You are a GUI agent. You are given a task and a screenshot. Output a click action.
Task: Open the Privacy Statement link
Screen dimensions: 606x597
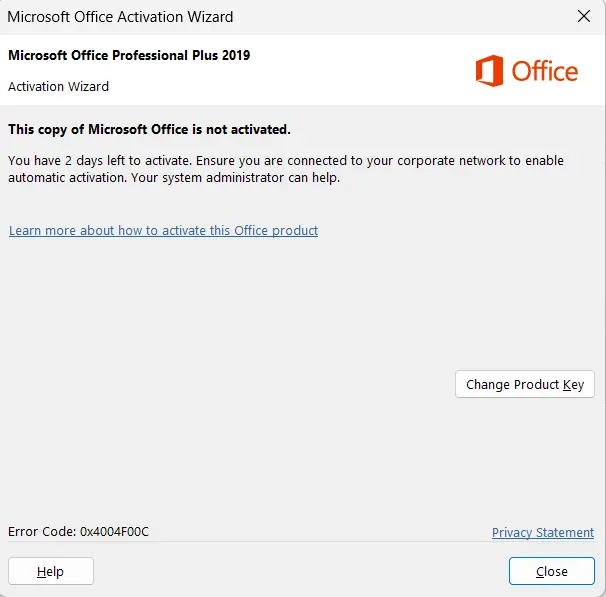[543, 532]
